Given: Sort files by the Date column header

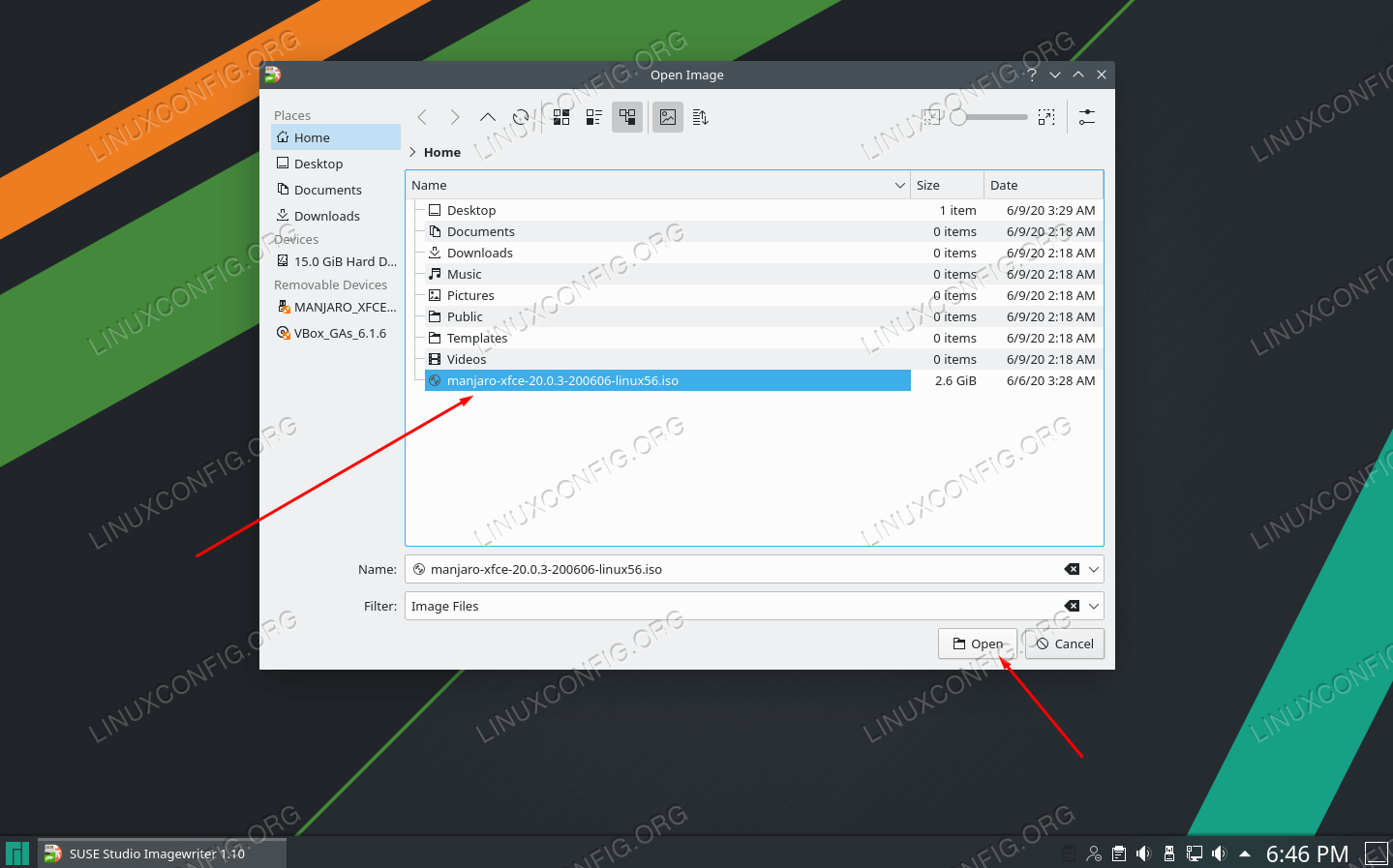Looking at the screenshot, I should click(1044, 185).
